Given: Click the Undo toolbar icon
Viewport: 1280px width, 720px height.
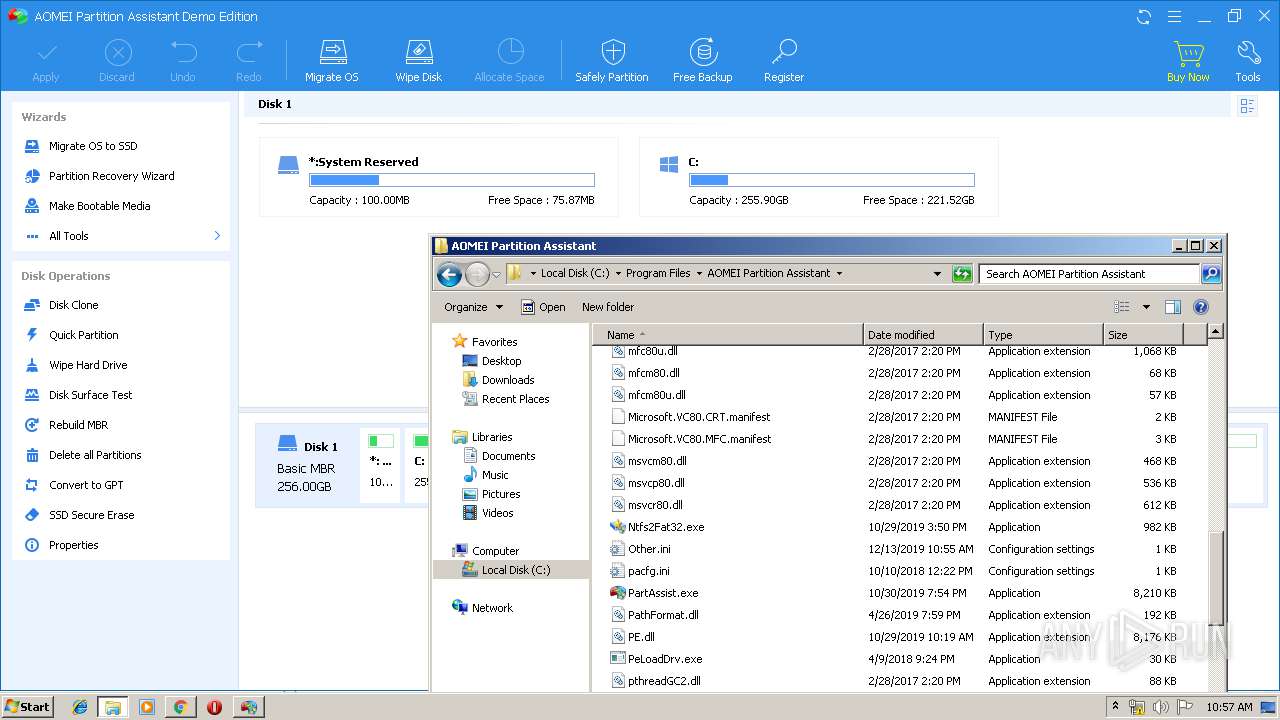Looking at the screenshot, I should pos(183,60).
